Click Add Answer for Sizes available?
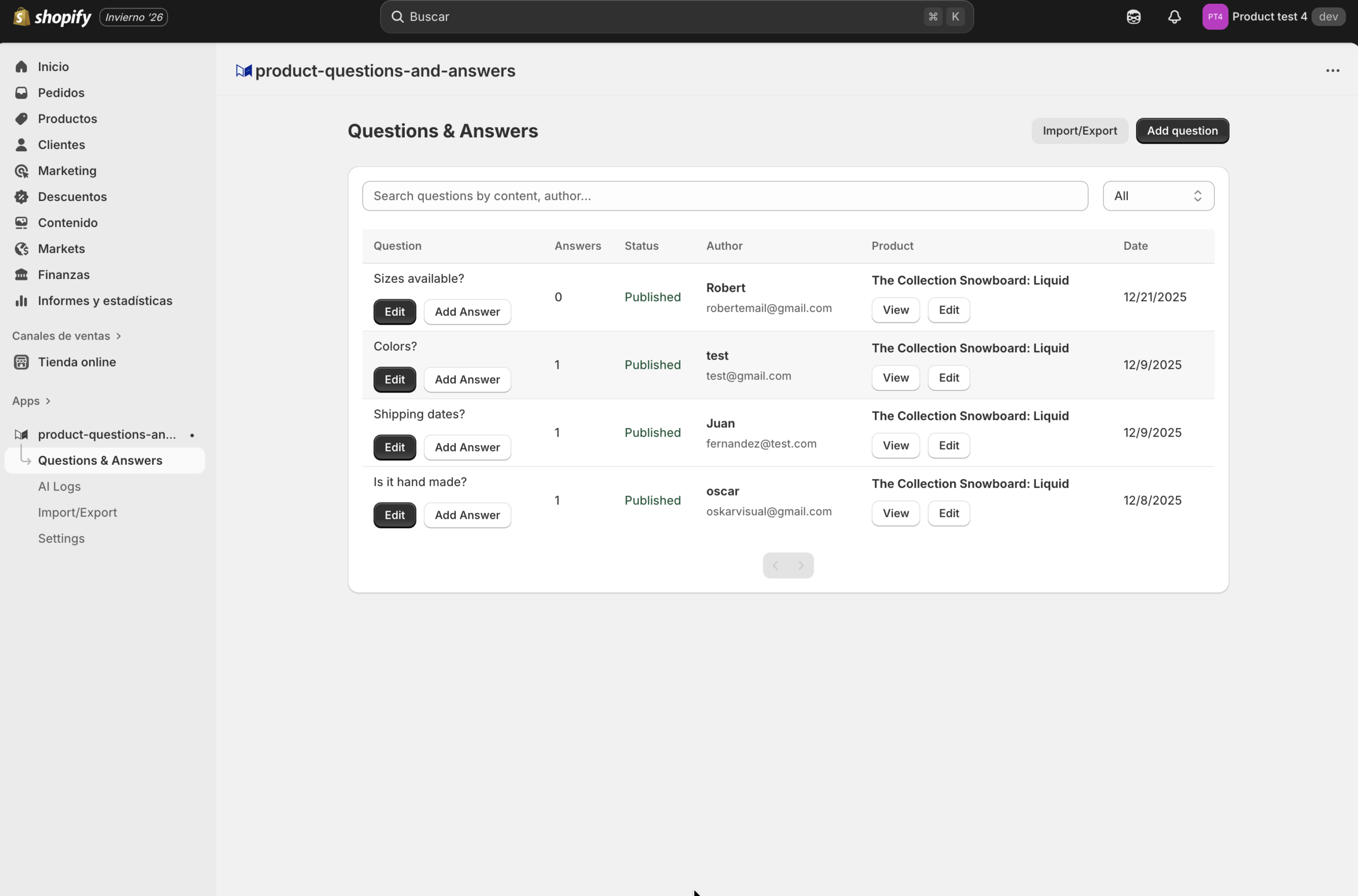The height and width of the screenshot is (896, 1358). pos(467,311)
